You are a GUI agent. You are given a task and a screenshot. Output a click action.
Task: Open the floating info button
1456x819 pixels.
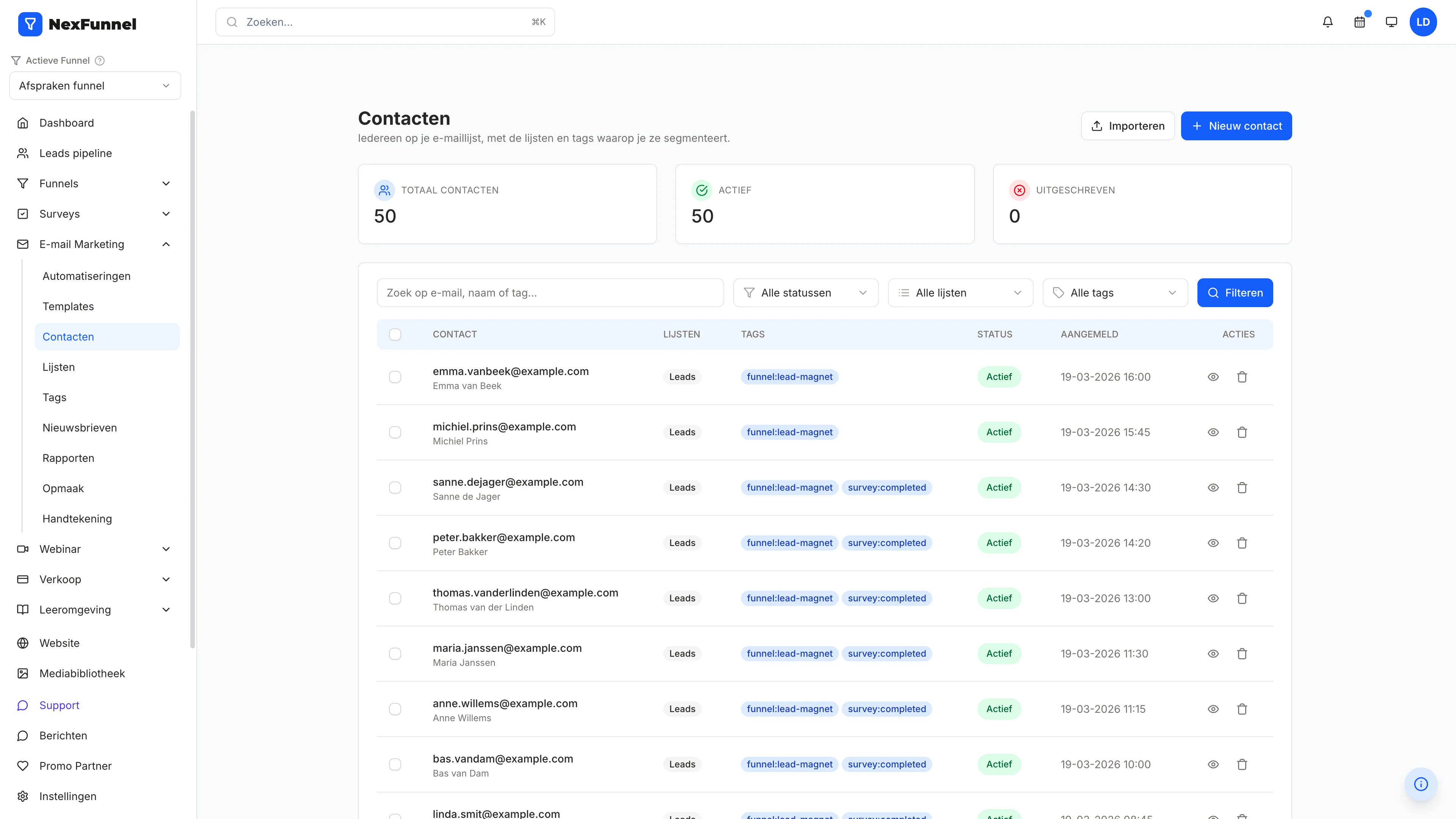[1420, 783]
